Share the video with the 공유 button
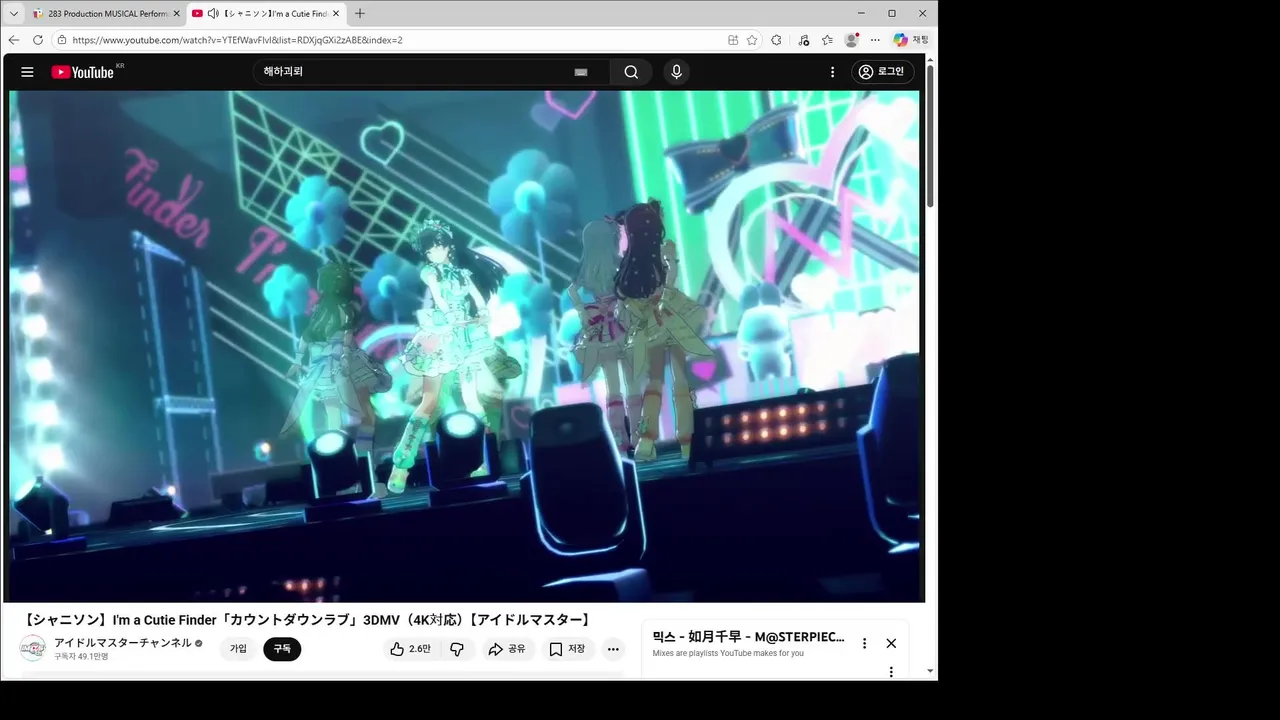 click(507, 649)
